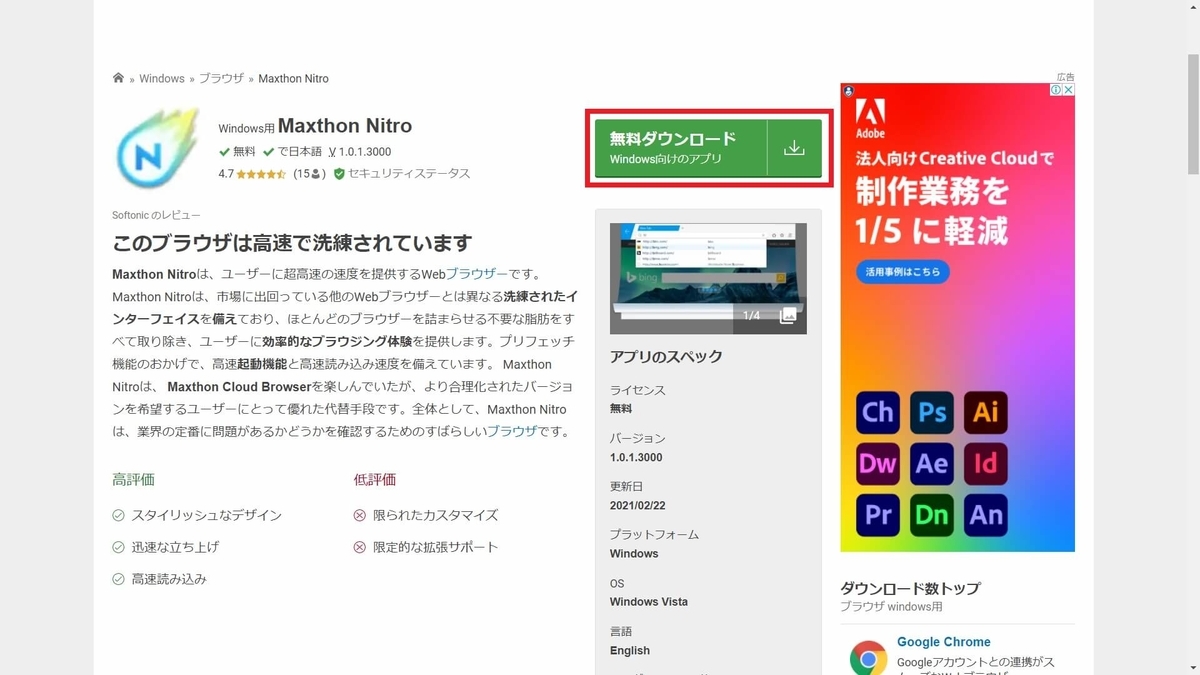
Task: Click version V 1.0.1.3000 link
Action: point(359,152)
